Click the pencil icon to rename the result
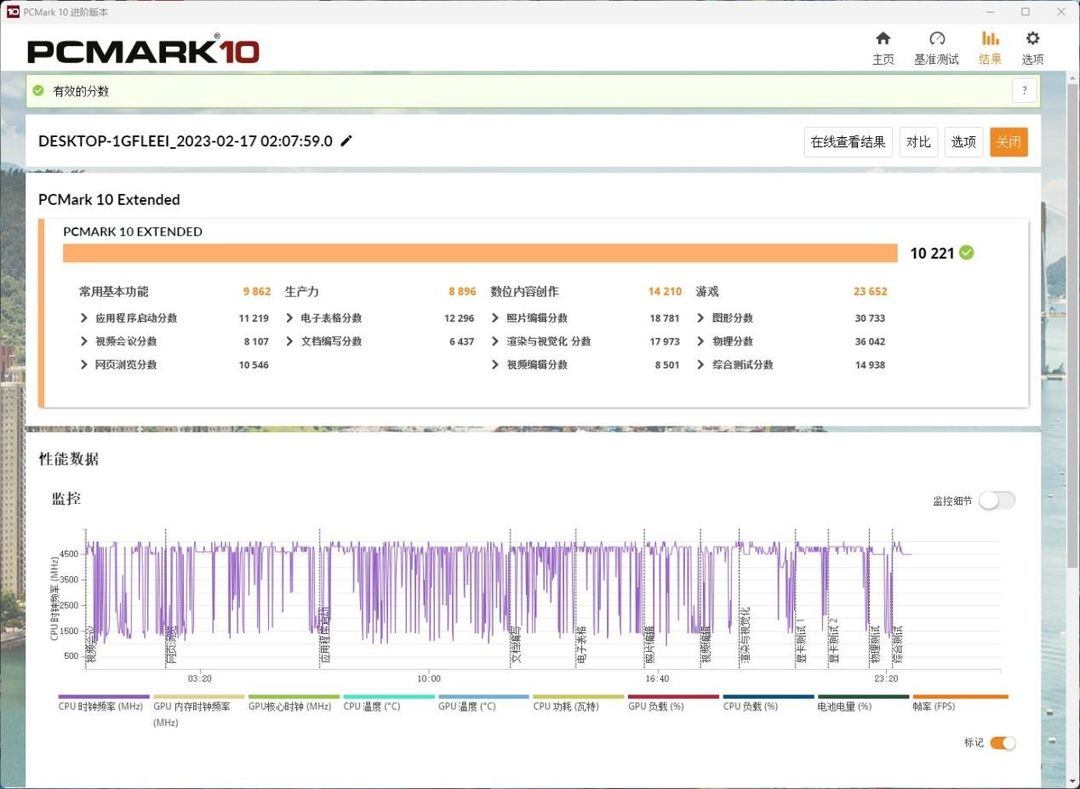 point(346,141)
